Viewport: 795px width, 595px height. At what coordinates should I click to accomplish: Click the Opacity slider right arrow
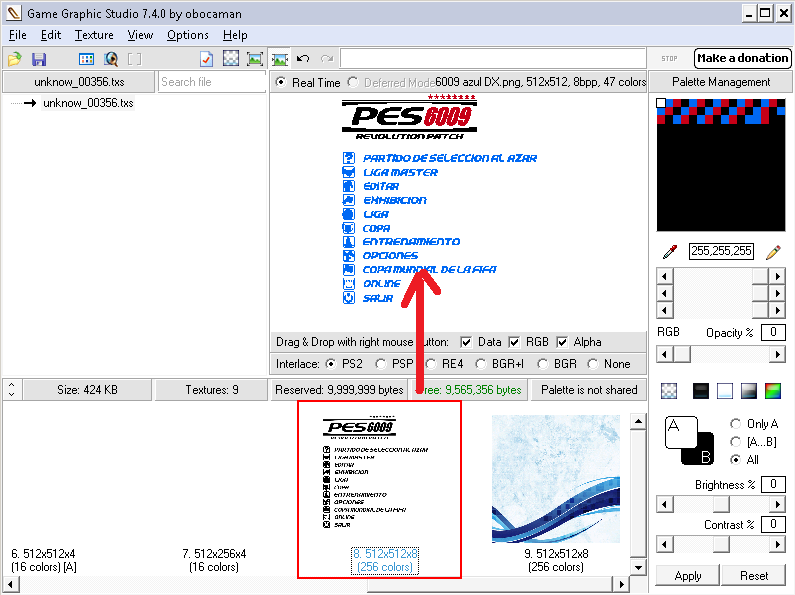pos(777,354)
